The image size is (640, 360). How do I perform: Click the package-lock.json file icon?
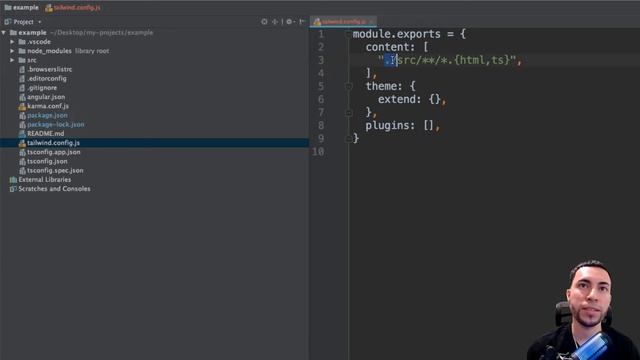click(x=22, y=124)
